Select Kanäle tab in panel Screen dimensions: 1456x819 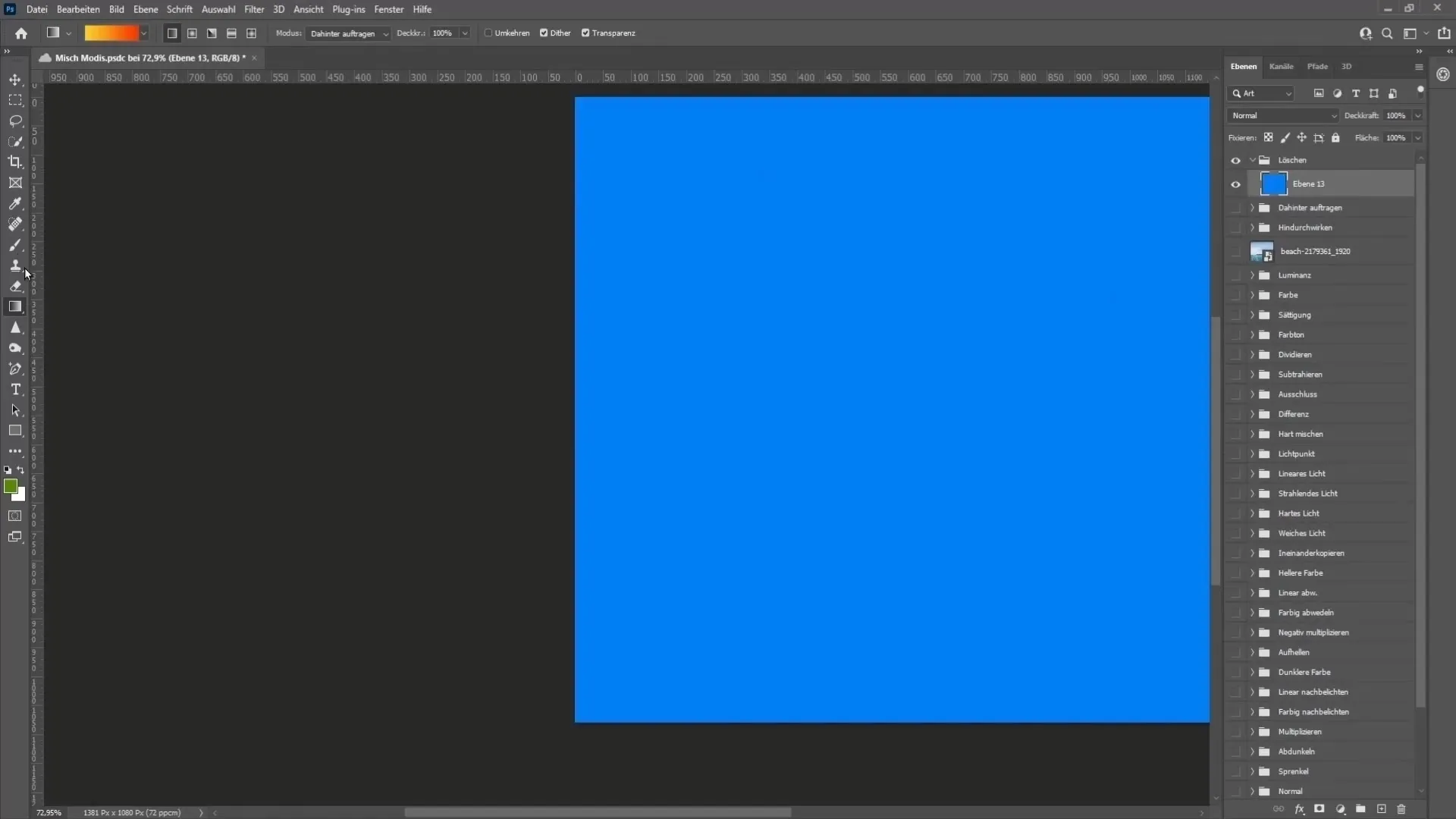1281,66
